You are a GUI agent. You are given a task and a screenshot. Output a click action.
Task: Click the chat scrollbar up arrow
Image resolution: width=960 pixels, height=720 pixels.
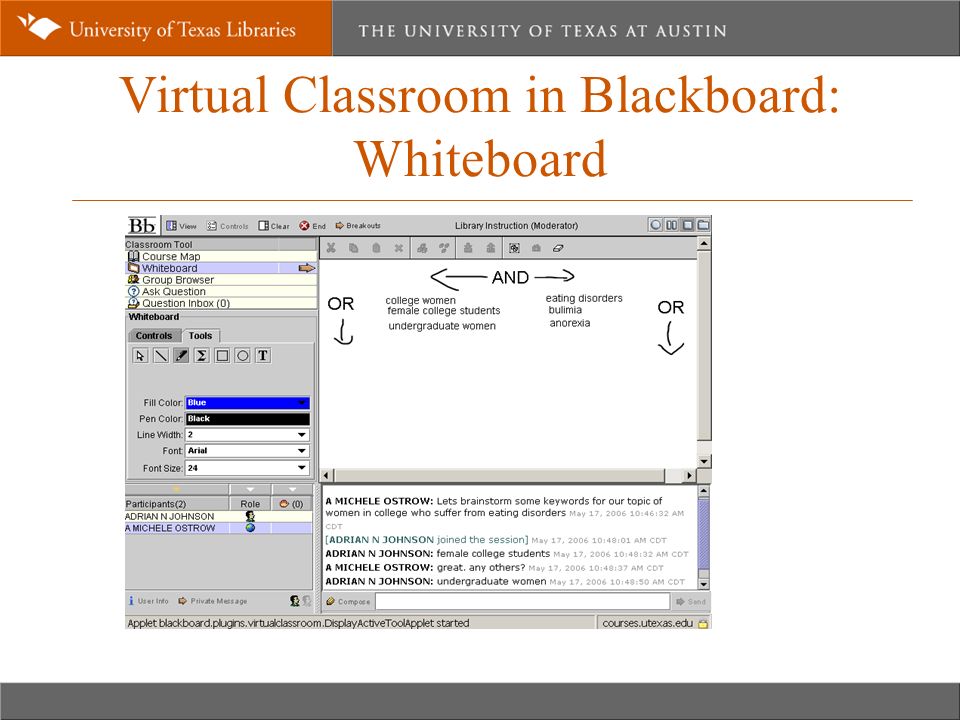point(703,490)
